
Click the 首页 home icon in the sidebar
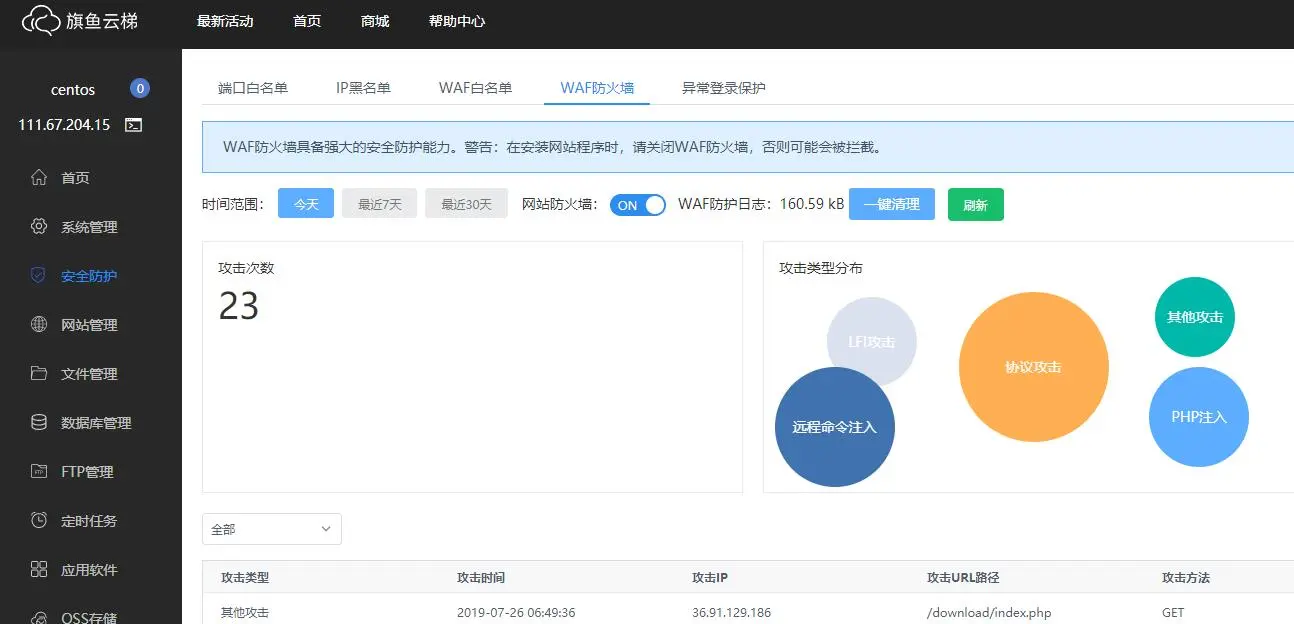pyautogui.click(x=39, y=178)
